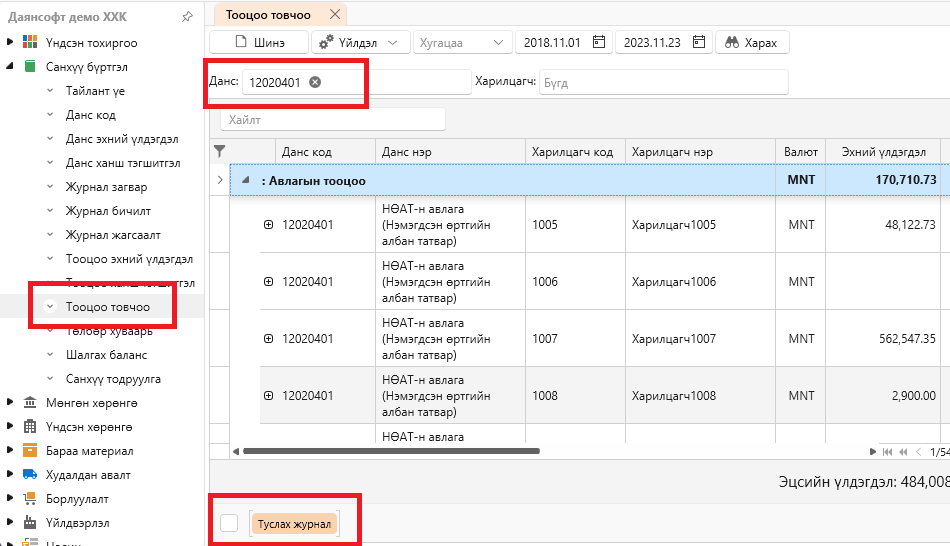
Task: Expand the Үндсэн тохиргоо tree node
Action: pos(10,42)
